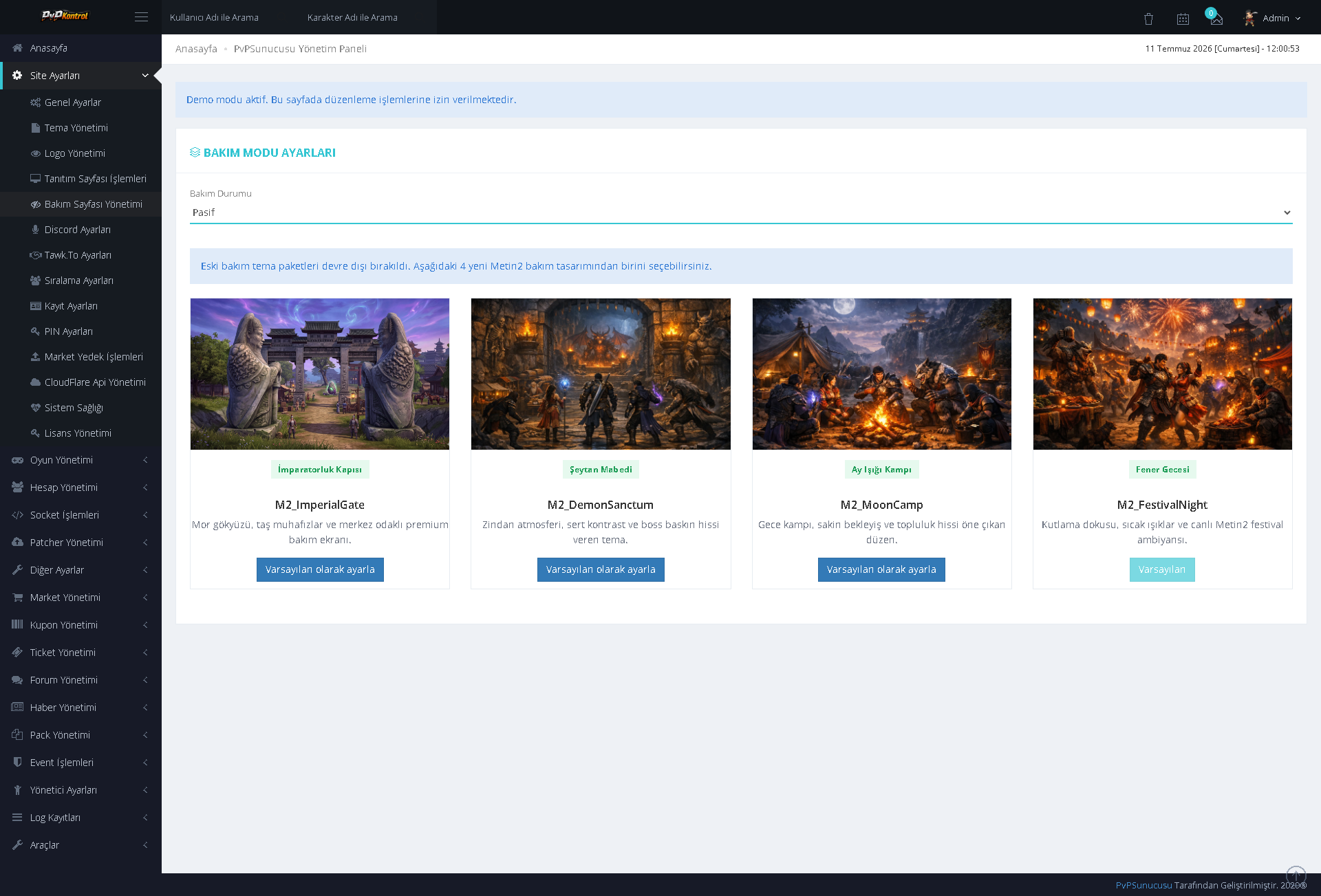This screenshot has width=1321, height=896.
Task: Expand the Socket İşlemleri chevron
Action: (x=145, y=515)
